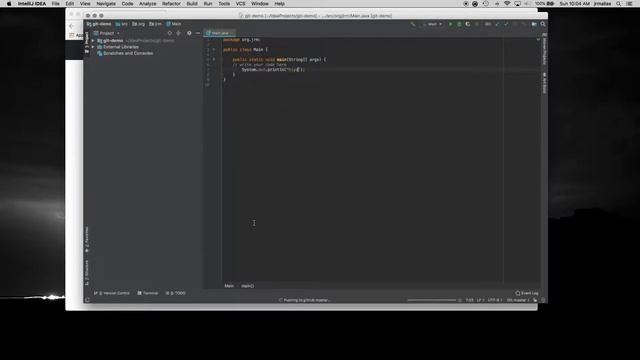Open the Build menu
Screen dimensions: 640x360
[192, 4]
